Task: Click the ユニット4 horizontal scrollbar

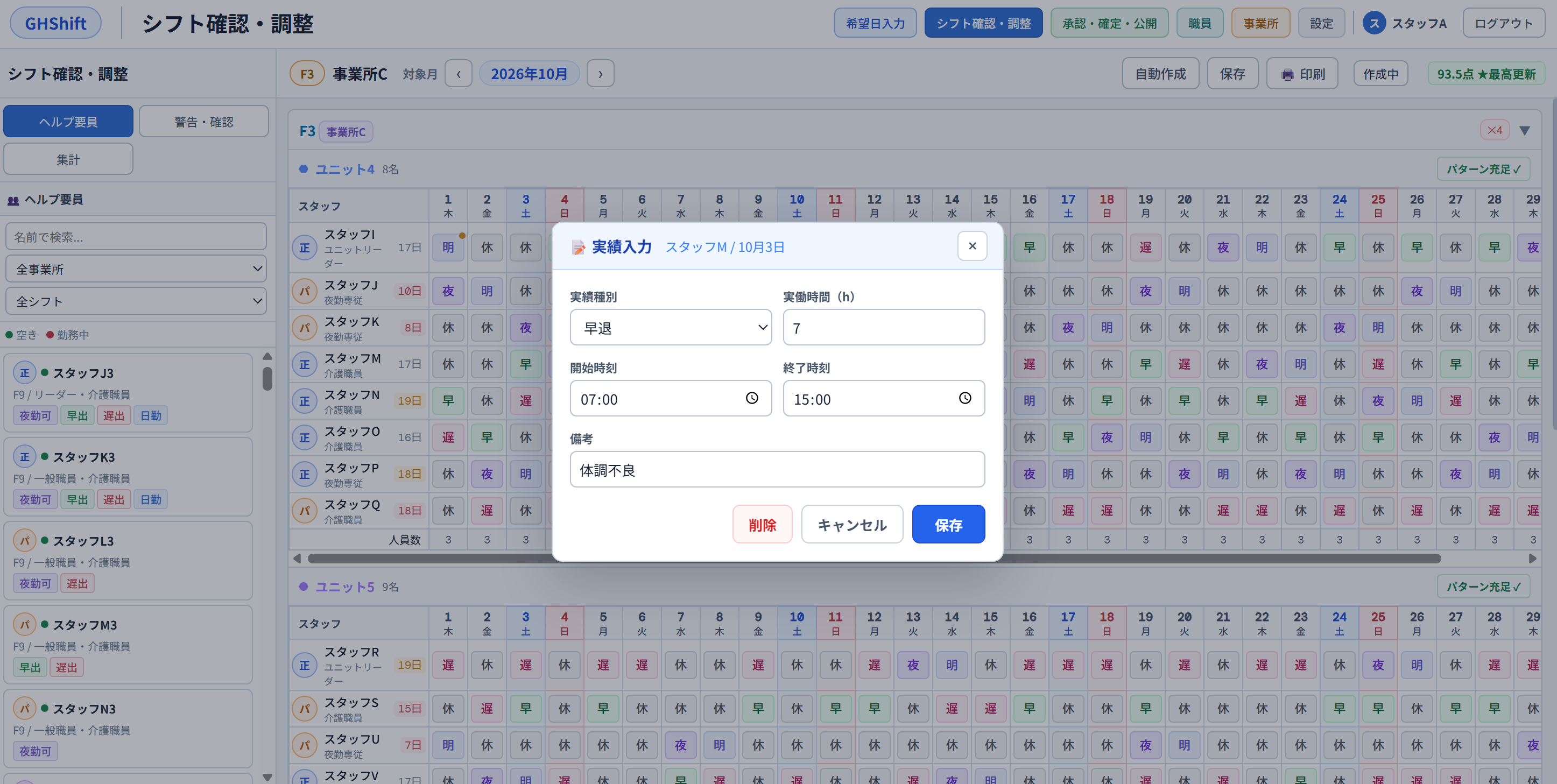Action: click(874, 559)
